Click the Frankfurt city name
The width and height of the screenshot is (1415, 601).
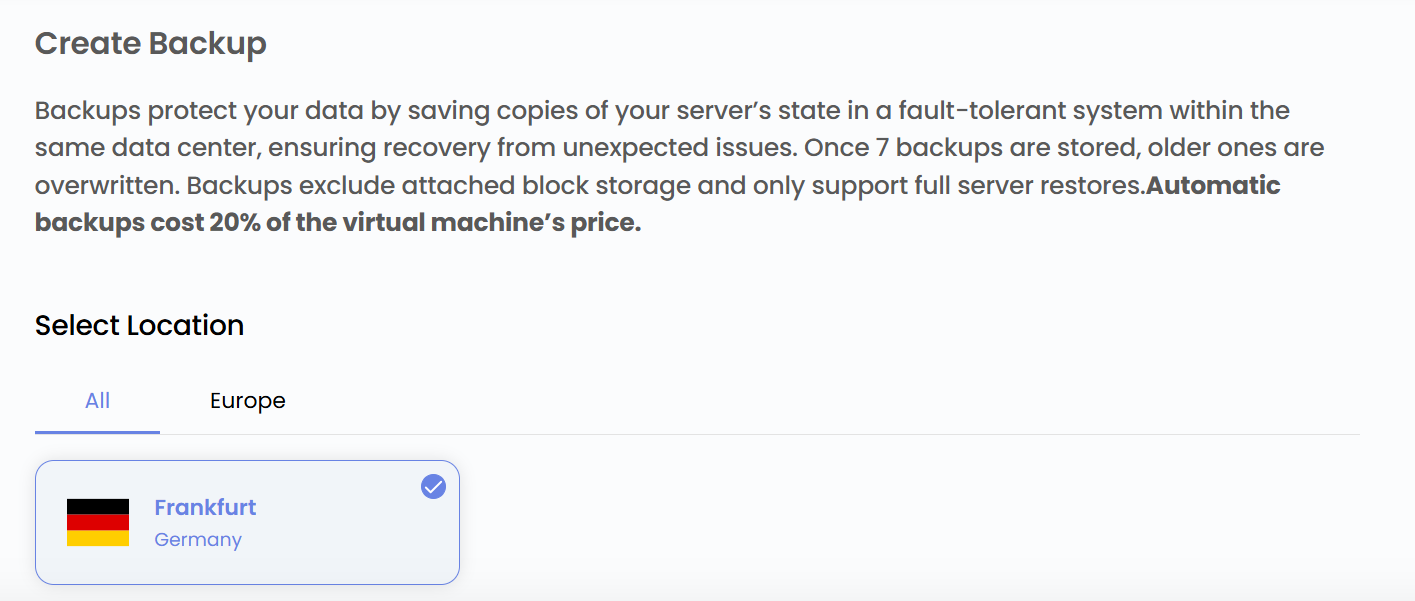[205, 507]
